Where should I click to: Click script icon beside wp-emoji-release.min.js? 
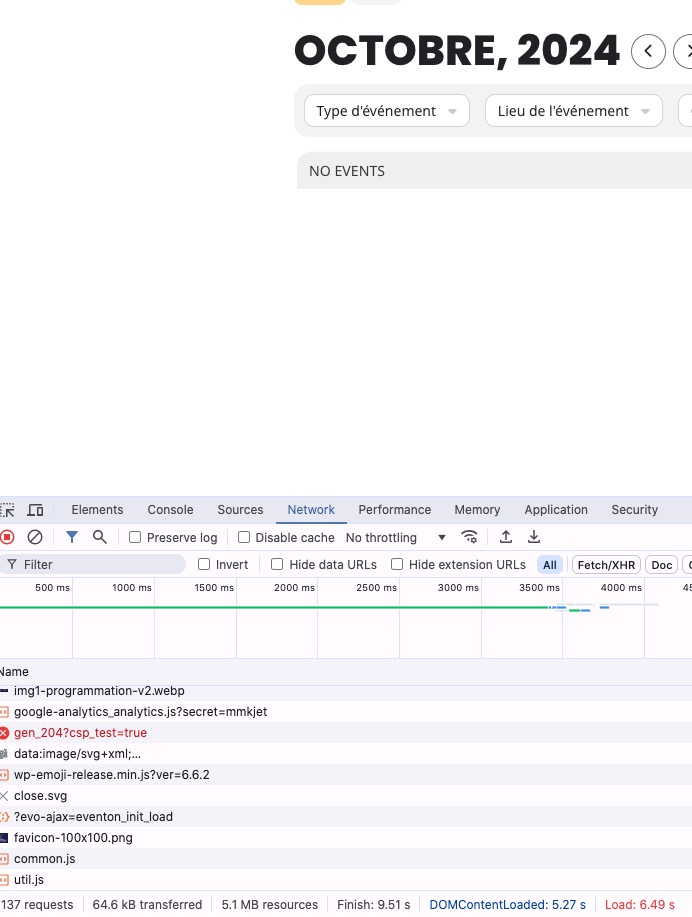click(x=5, y=775)
